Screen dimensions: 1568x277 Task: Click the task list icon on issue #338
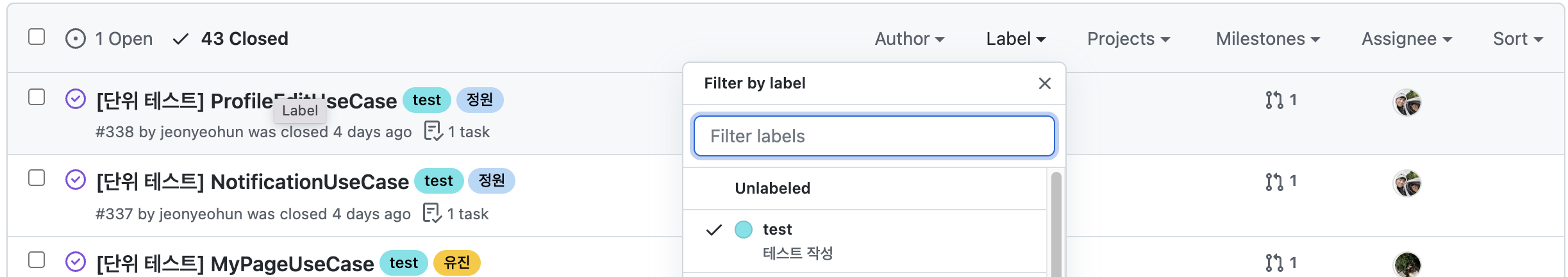point(433,131)
